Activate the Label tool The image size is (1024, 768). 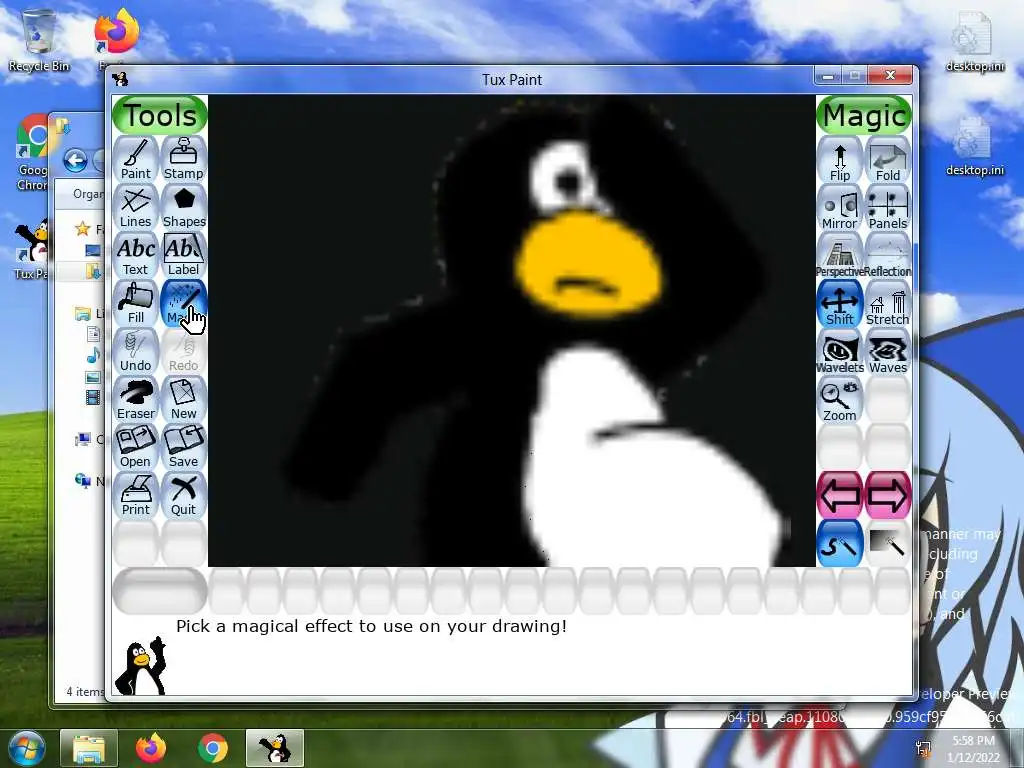[184, 255]
